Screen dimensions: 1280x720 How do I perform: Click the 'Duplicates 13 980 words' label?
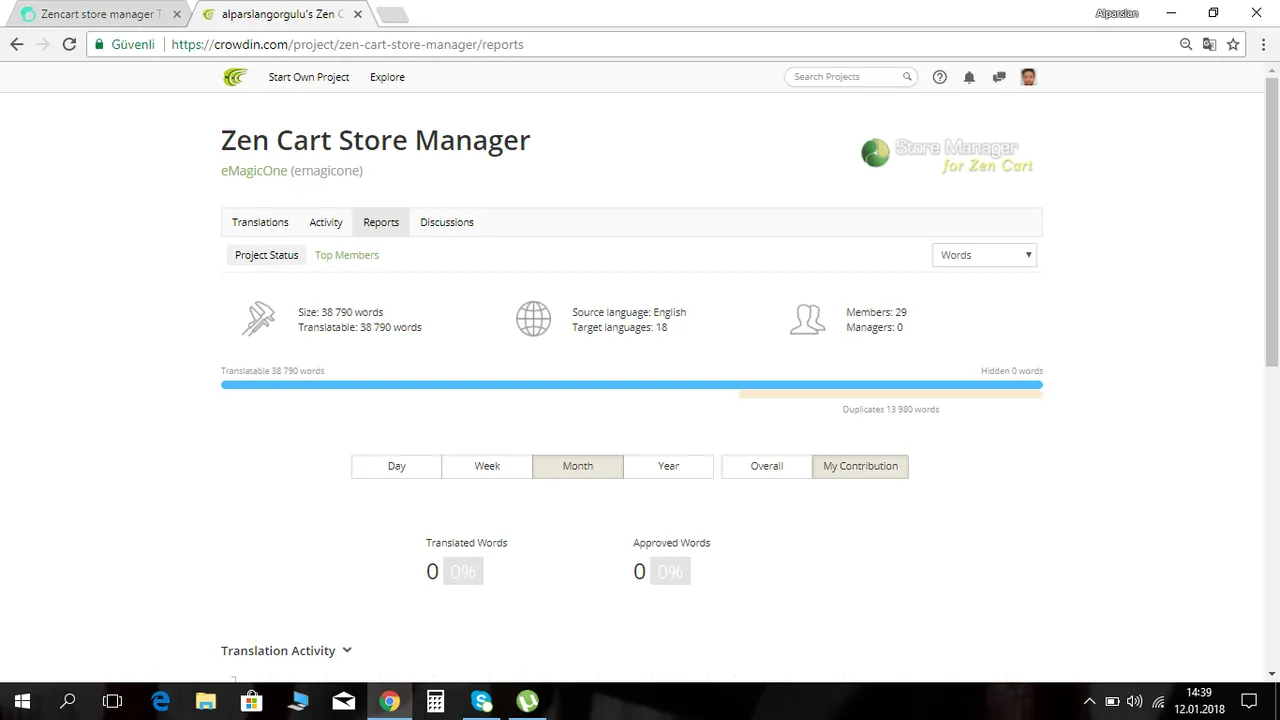pyautogui.click(x=890, y=409)
